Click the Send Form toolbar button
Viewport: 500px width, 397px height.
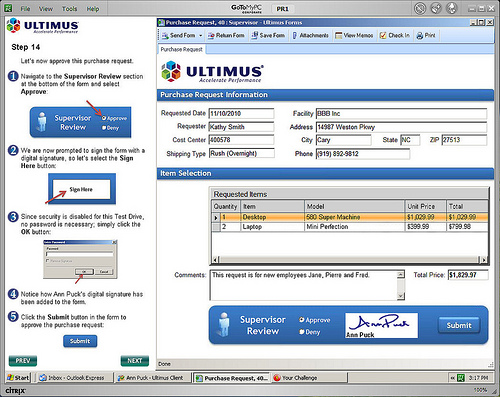178,35
